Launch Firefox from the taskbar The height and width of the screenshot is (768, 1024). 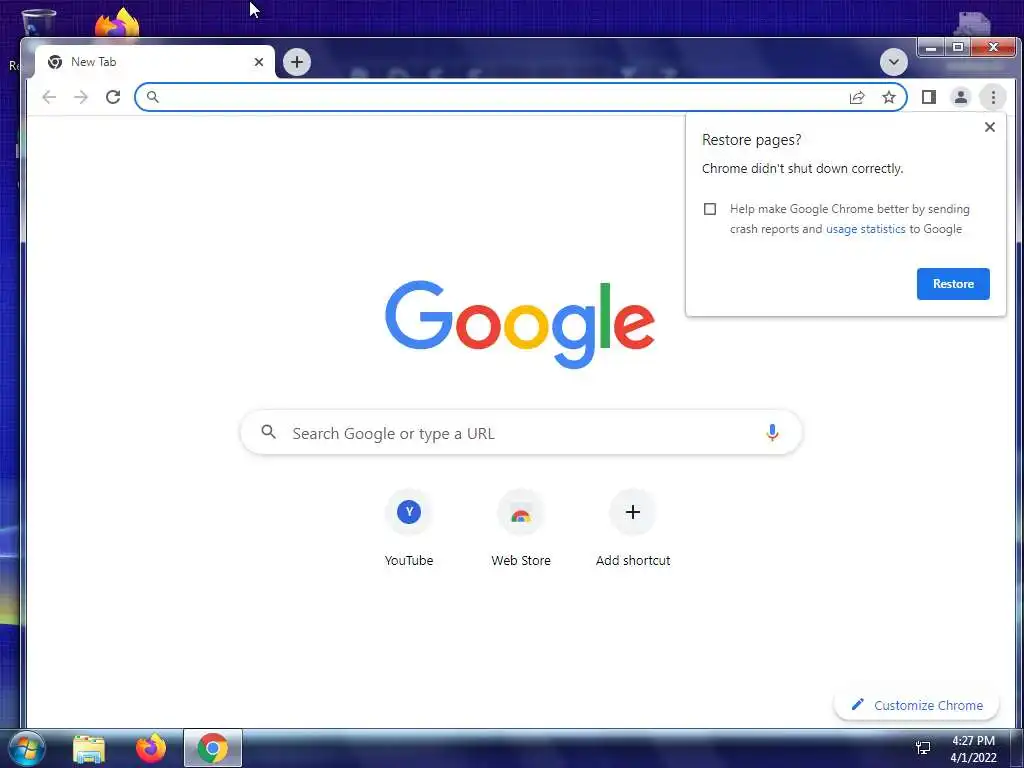tap(151, 748)
